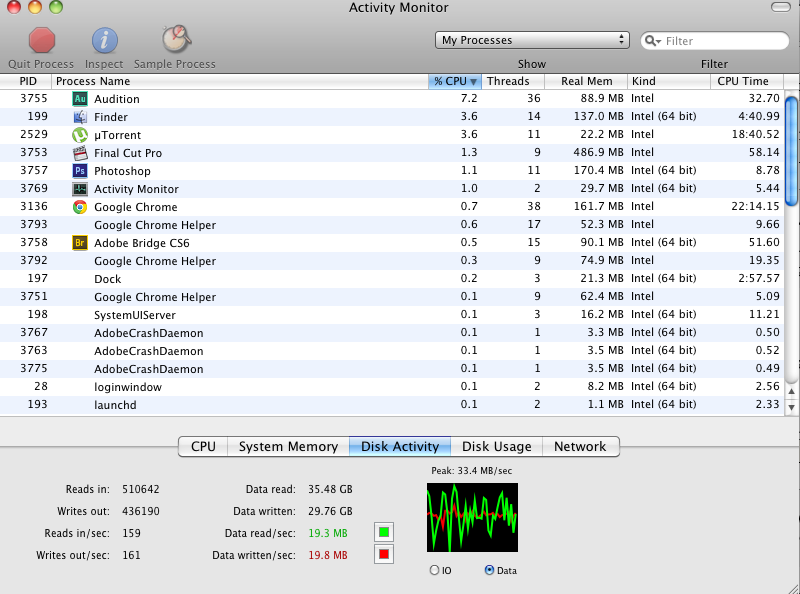Click the Sample Process icon
The height and width of the screenshot is (594, 800).
pyautogui.click(x=176, y=39)
